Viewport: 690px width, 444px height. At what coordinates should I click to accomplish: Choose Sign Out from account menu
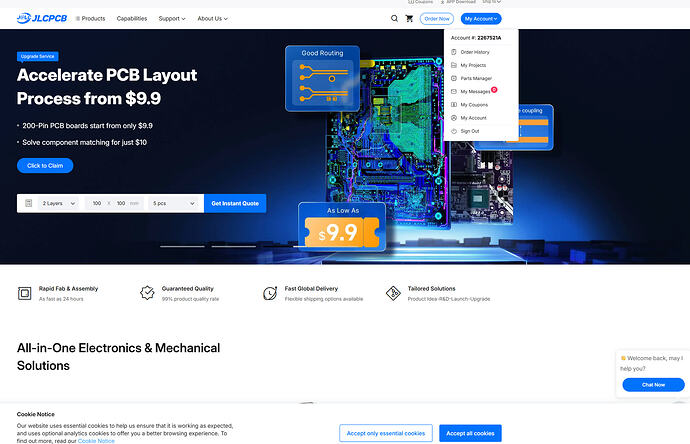tap(469, 131)
